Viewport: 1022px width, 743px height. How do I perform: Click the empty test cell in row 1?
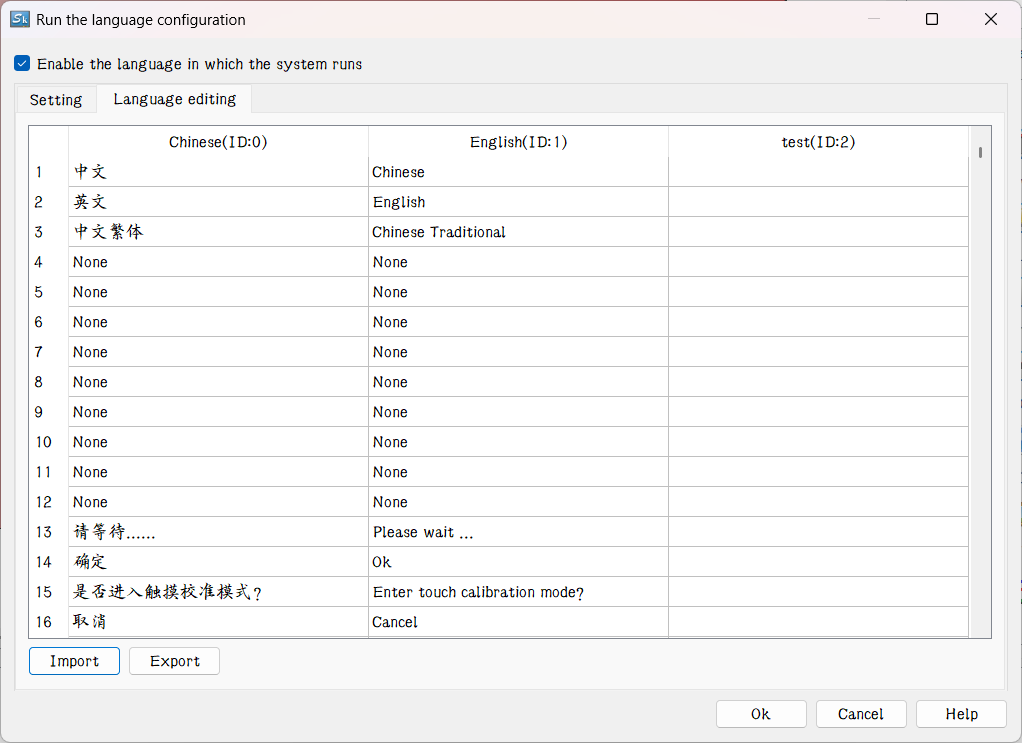coord(818,172)
